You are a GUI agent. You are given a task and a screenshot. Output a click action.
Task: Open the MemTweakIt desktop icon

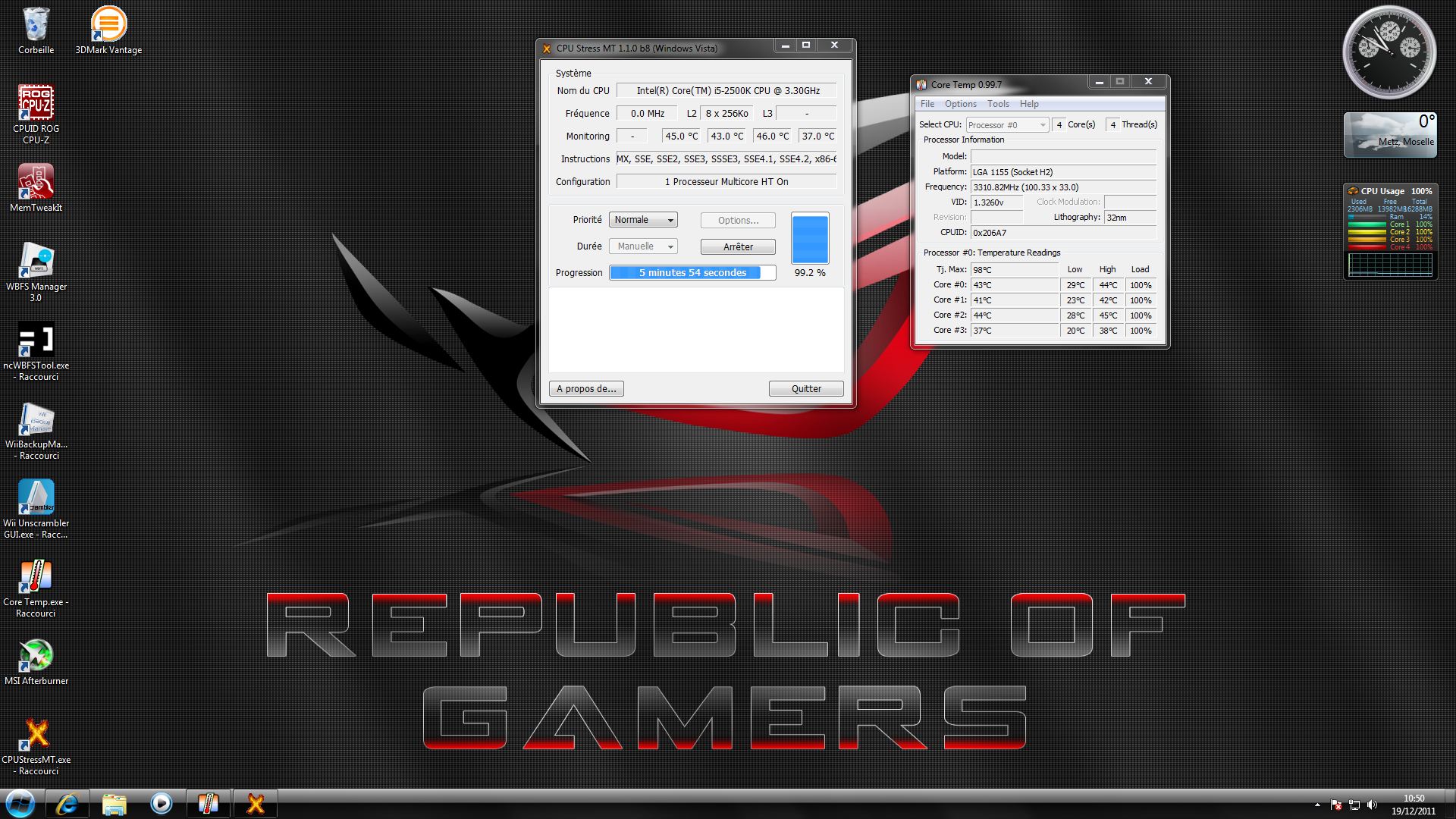[36, 183]
